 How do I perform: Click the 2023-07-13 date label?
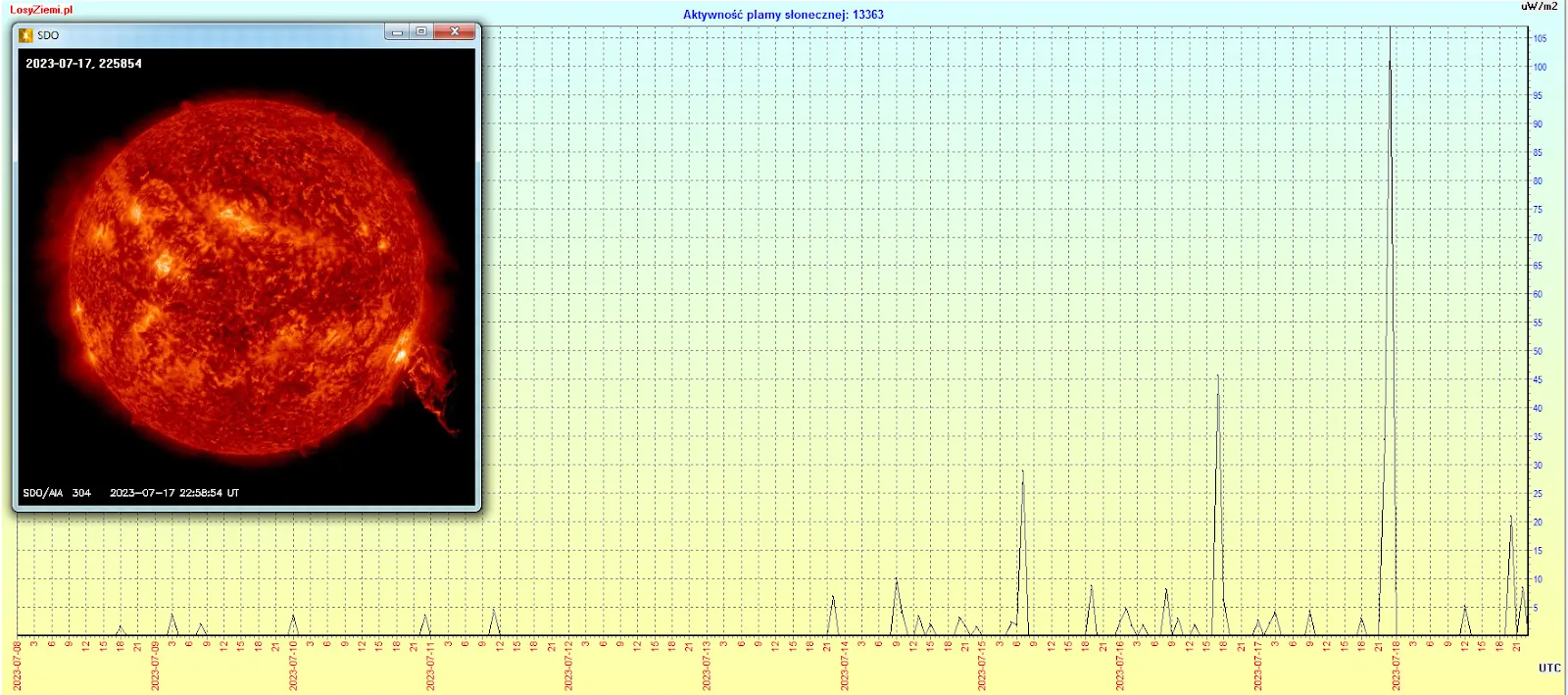[707, 666]
